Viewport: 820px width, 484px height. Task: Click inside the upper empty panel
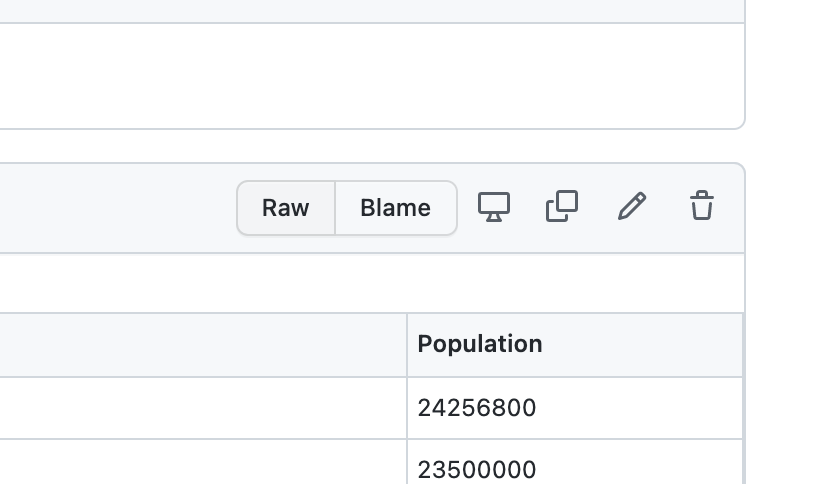[x=370, y=76]
